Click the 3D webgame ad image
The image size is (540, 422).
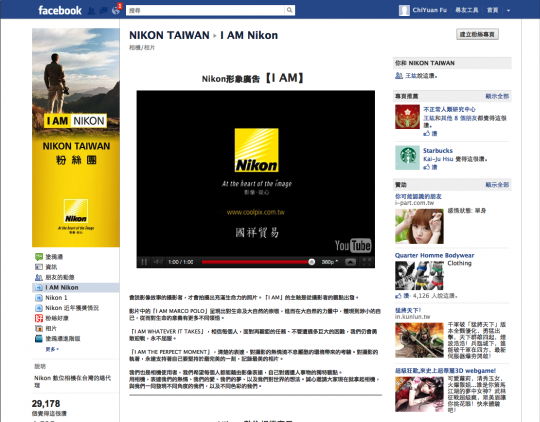419,394
